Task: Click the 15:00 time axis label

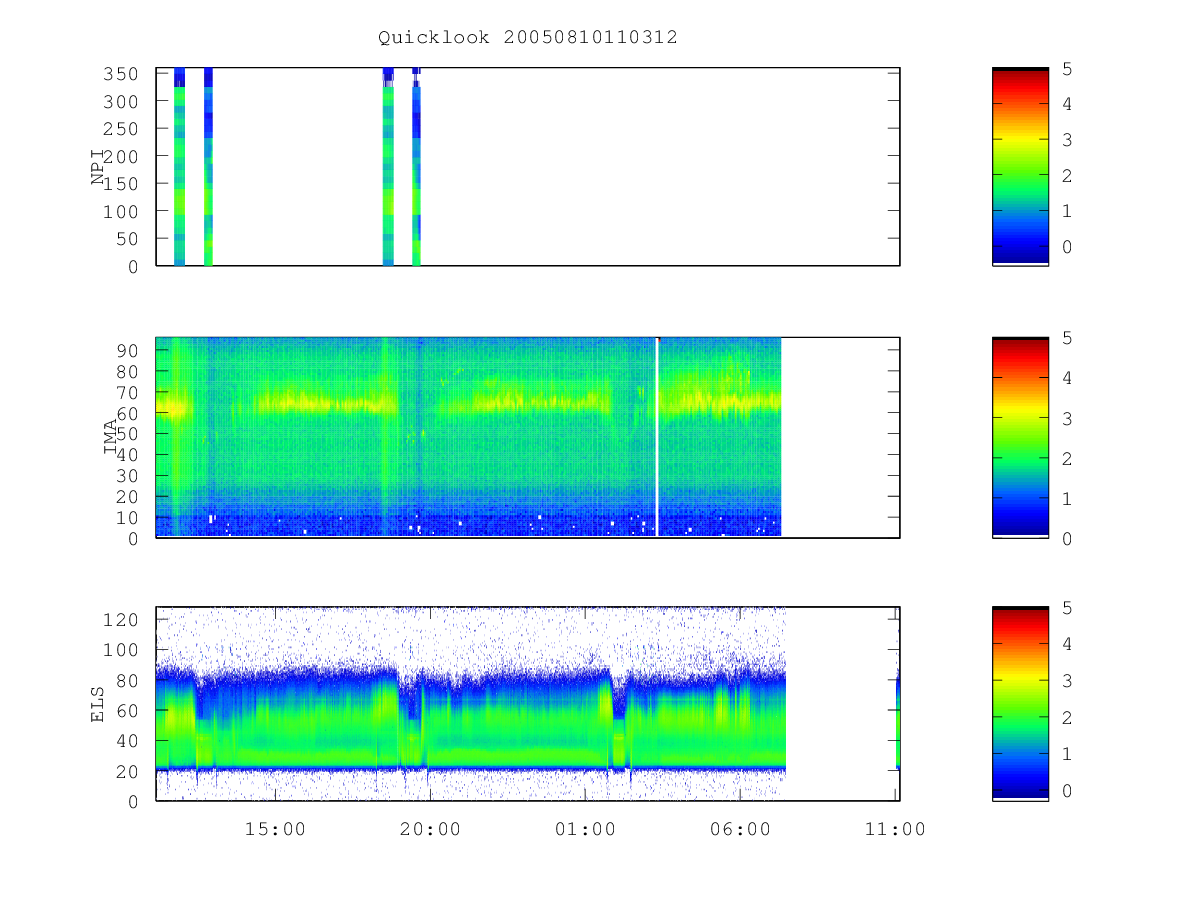Action: [x=275, y=829]
